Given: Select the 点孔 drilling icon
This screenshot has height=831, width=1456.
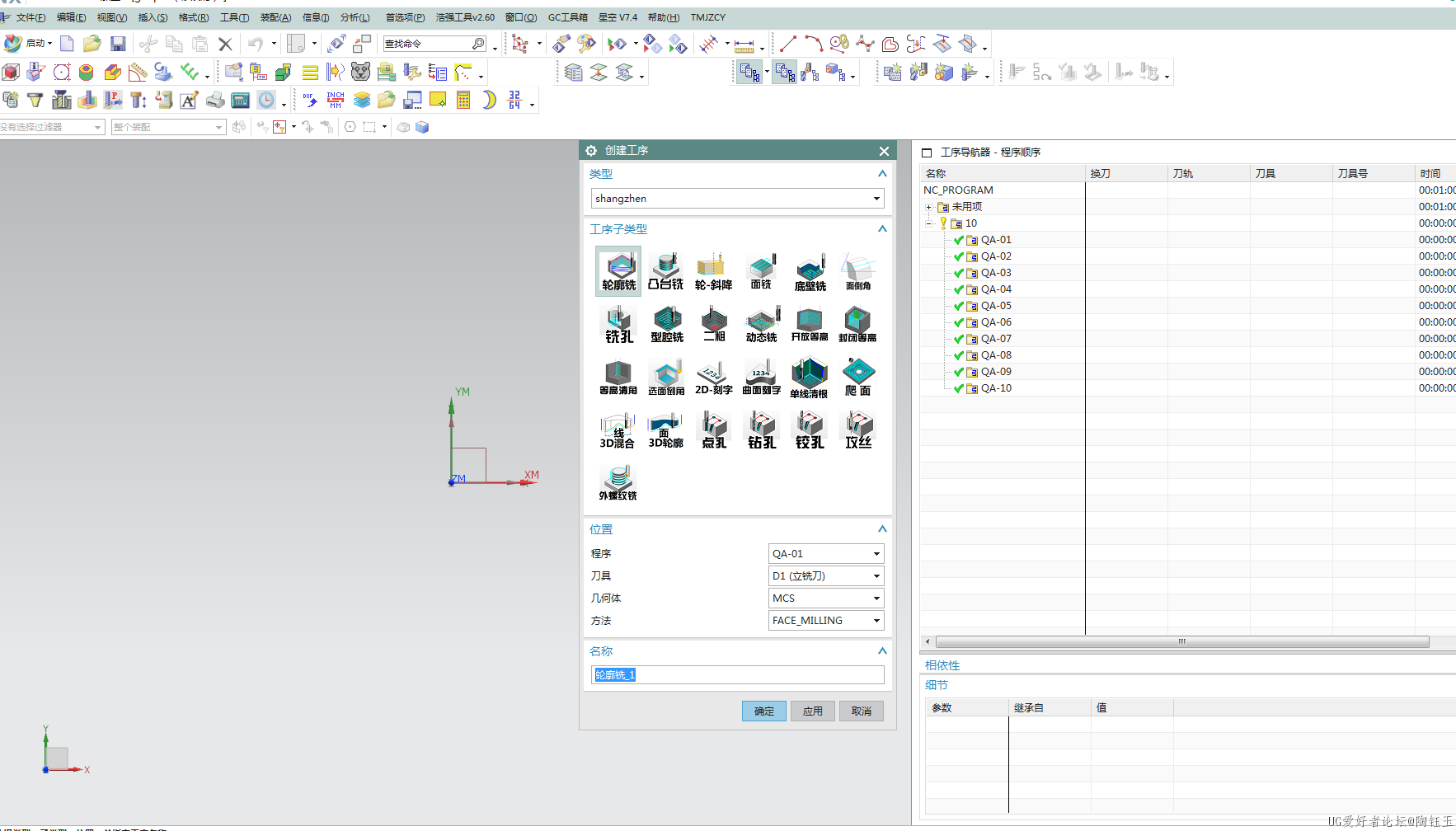Looking at the screenshot, I should [x=714, y=430].
